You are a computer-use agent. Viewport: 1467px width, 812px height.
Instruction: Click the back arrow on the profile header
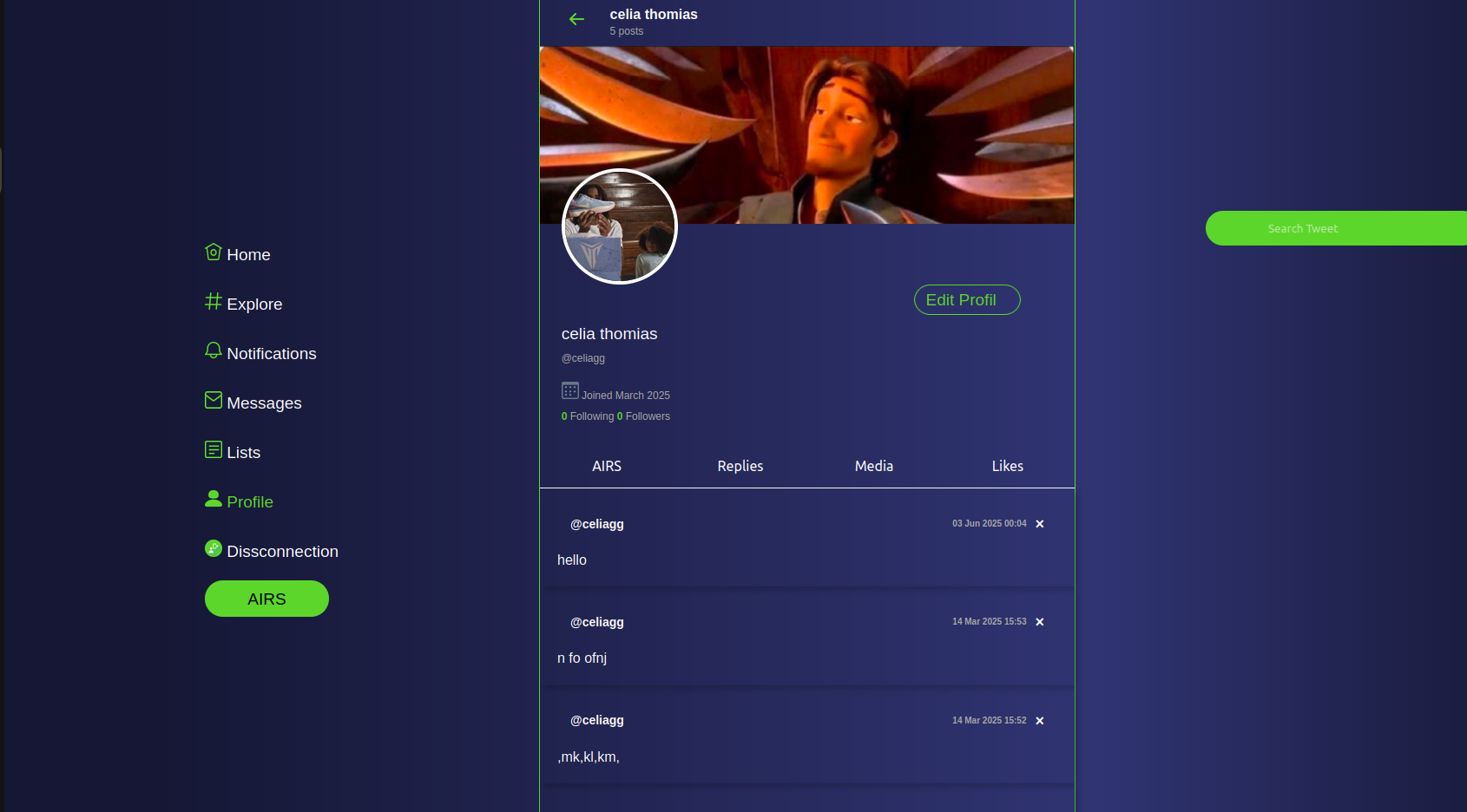(x=576, y=18)
